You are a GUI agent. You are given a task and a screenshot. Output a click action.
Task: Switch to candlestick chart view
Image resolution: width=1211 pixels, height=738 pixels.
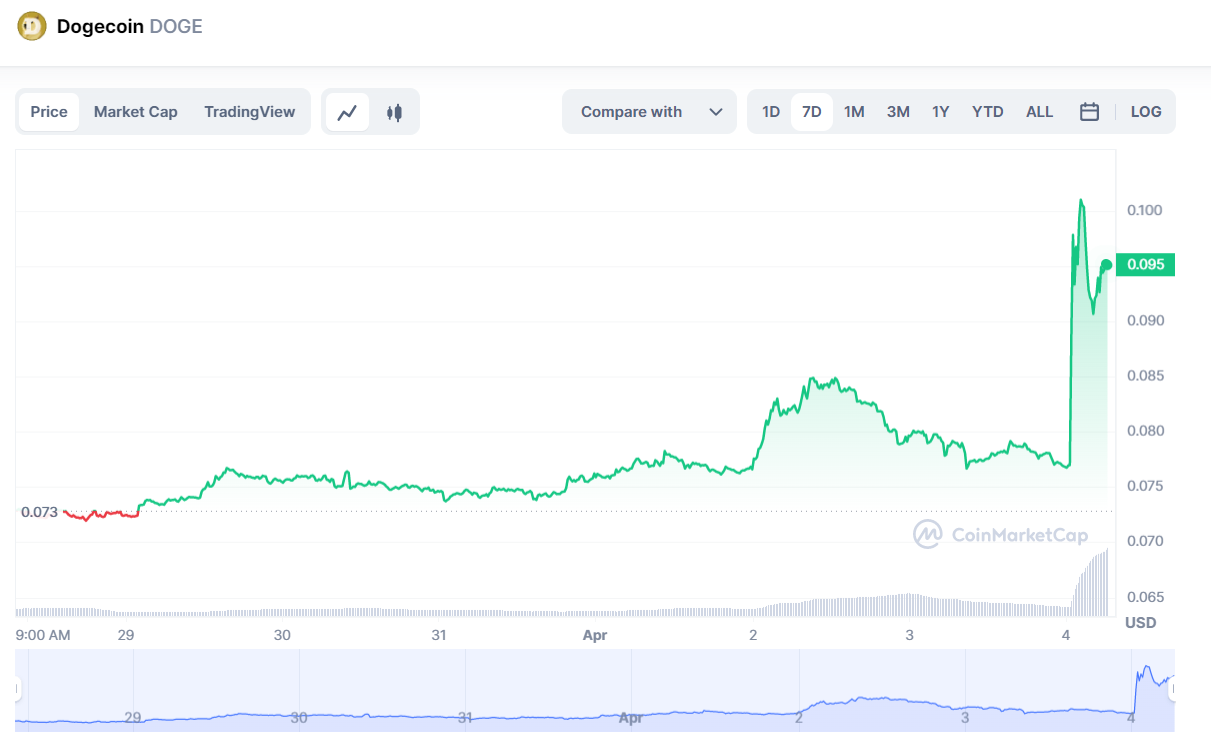pos(395,112)
